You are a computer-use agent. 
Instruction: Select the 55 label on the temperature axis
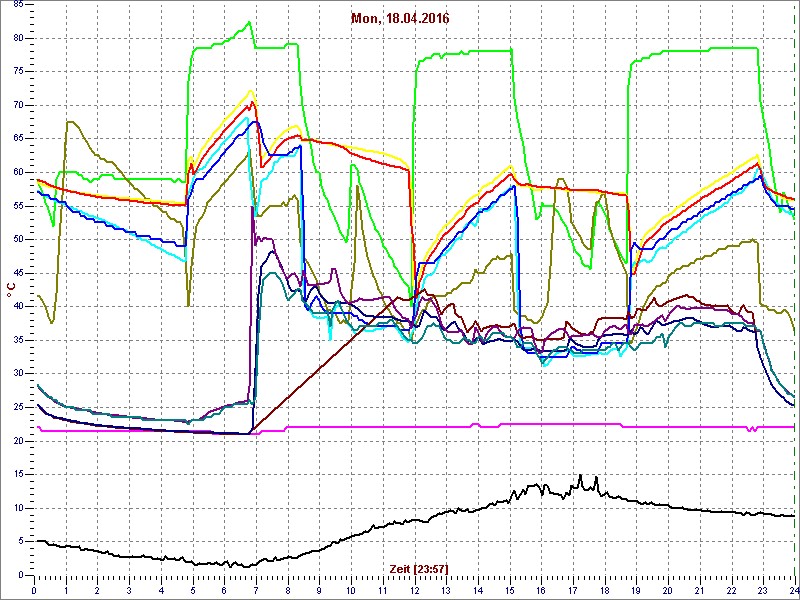[18, 206]
